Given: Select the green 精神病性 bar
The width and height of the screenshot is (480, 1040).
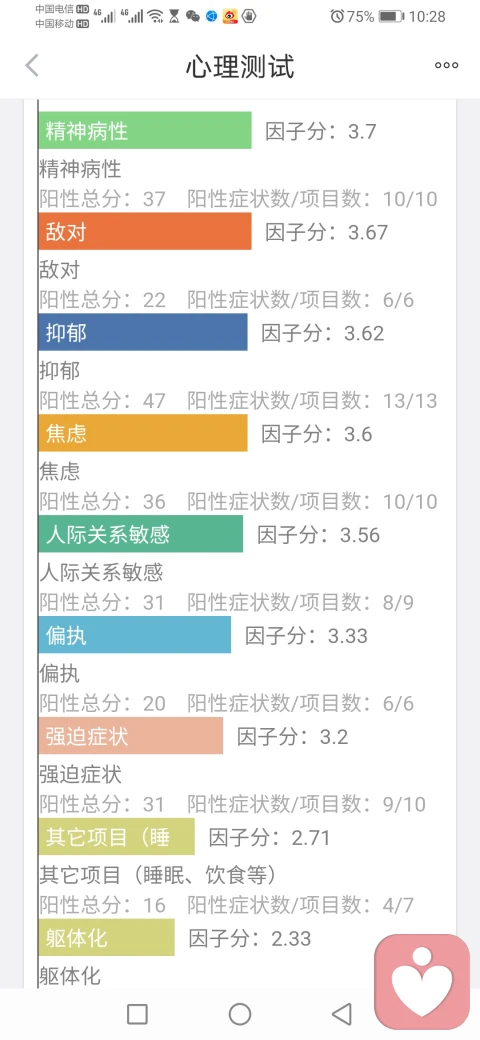Looking at the screenshot, I should [145, 131].
